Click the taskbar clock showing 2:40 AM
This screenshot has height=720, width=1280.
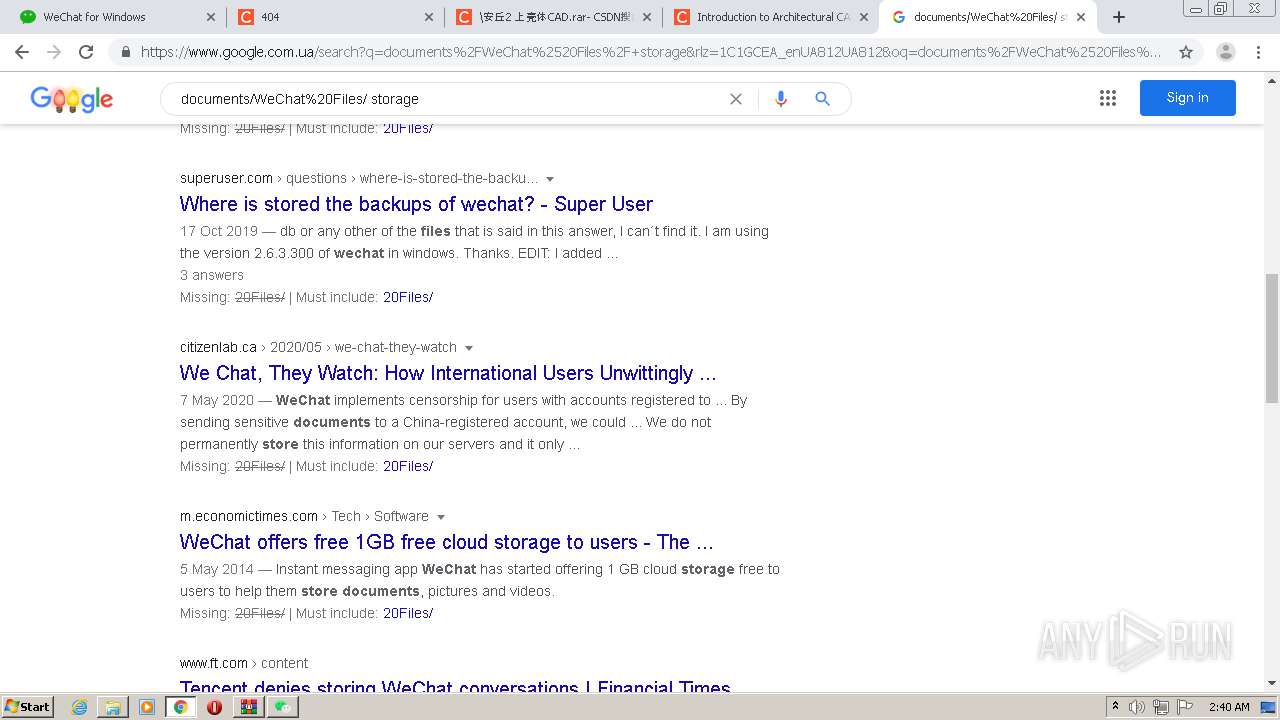pyautogui.click(x=1229, y=707)
